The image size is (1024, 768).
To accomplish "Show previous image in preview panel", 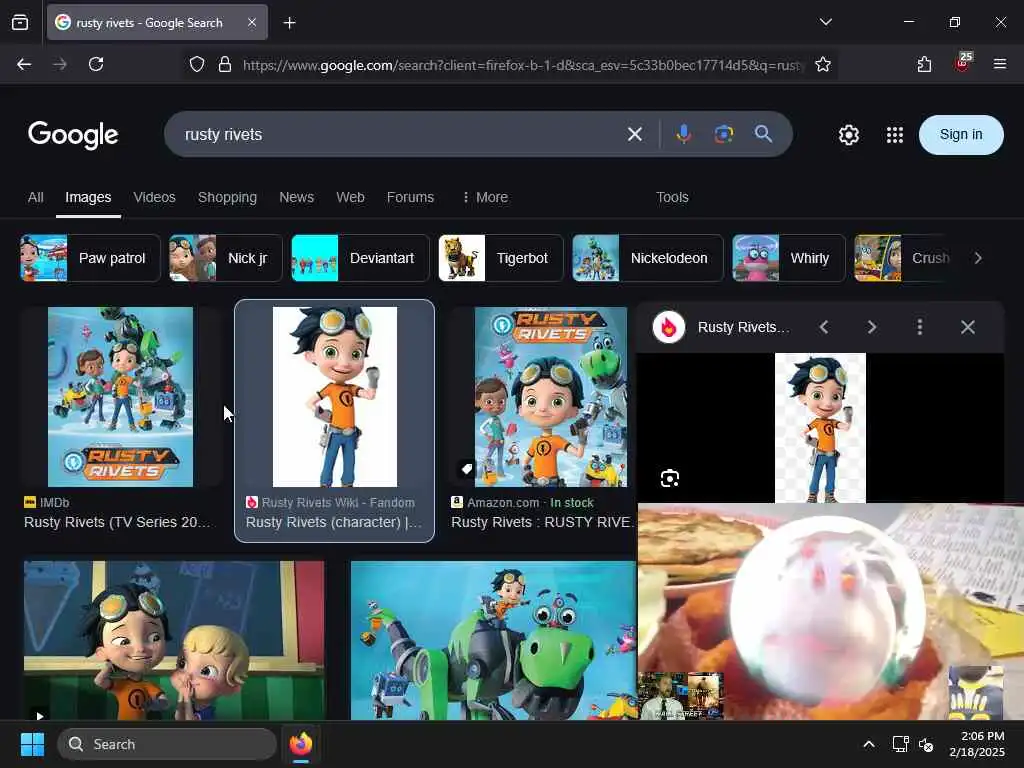I will pyautogui.click(x=824, y=327).
